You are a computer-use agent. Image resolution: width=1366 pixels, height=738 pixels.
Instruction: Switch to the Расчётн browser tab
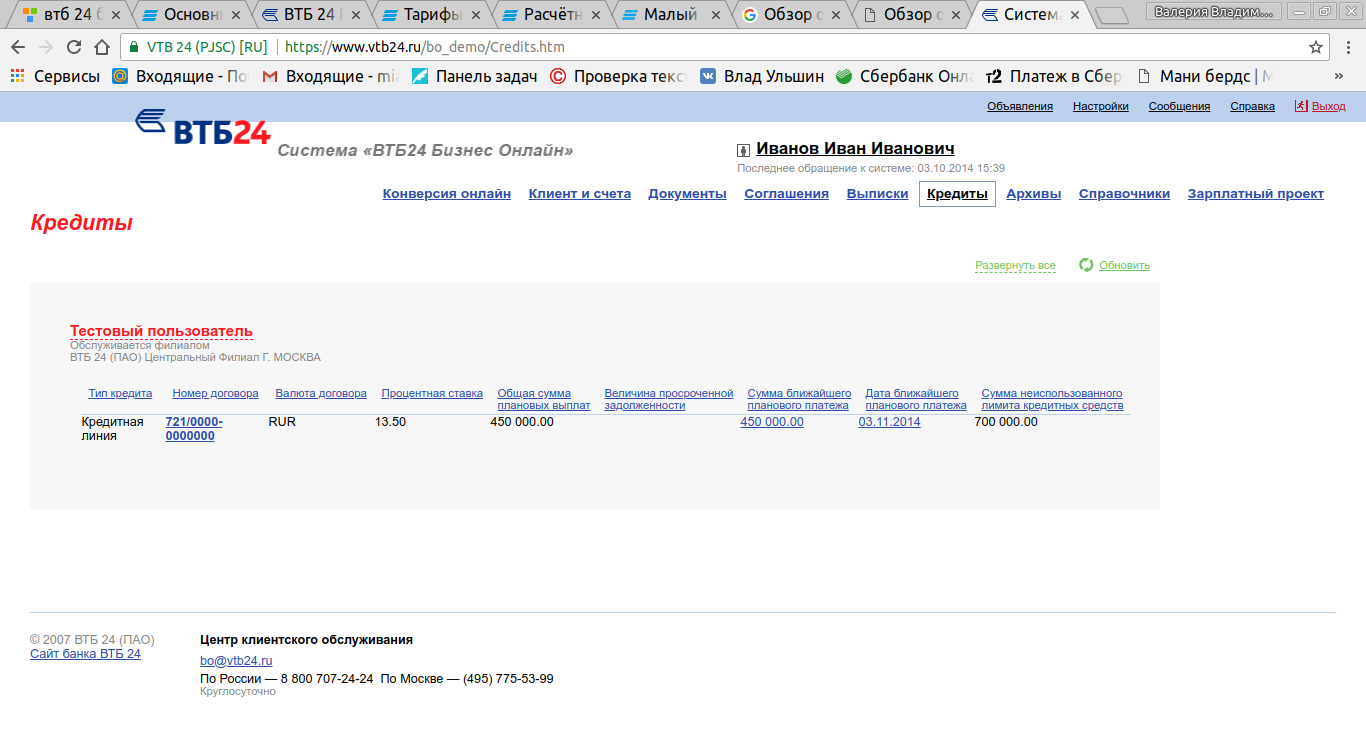(x=550, y=15)
